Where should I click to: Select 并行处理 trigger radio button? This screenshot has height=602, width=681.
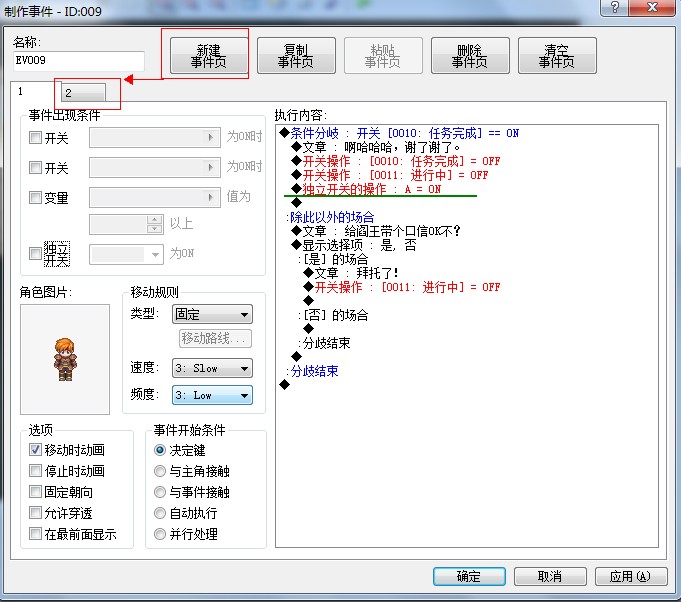[160, 534]
